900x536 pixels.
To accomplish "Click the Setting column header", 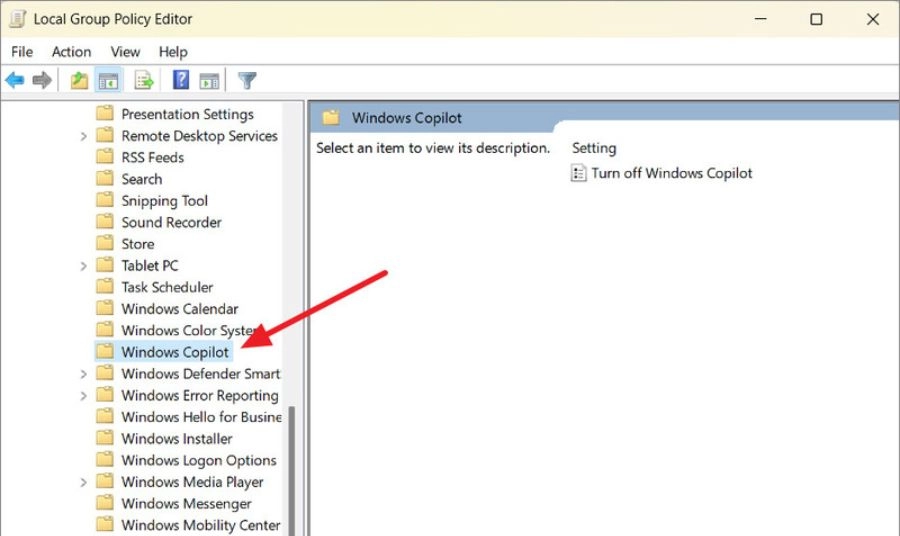I will 594,148.
